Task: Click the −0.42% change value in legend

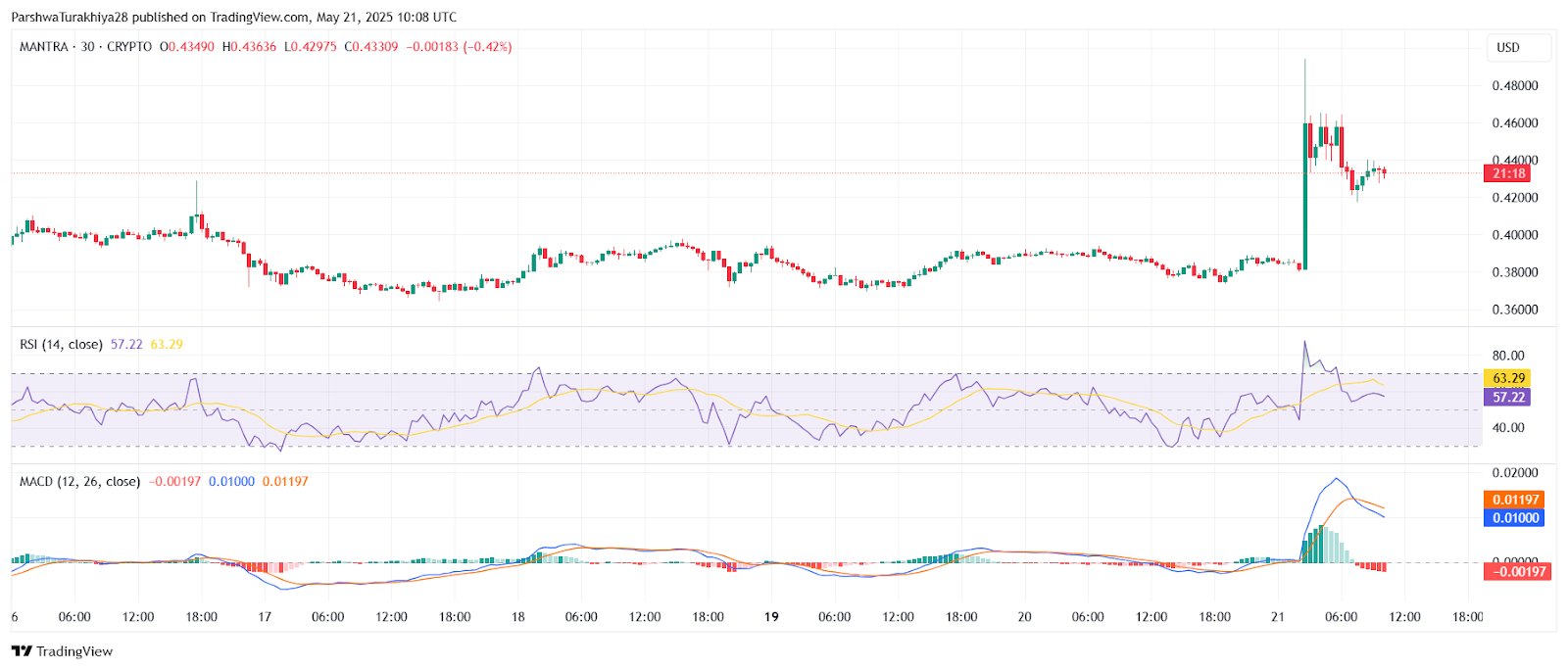Action: [x=487, y=47]
